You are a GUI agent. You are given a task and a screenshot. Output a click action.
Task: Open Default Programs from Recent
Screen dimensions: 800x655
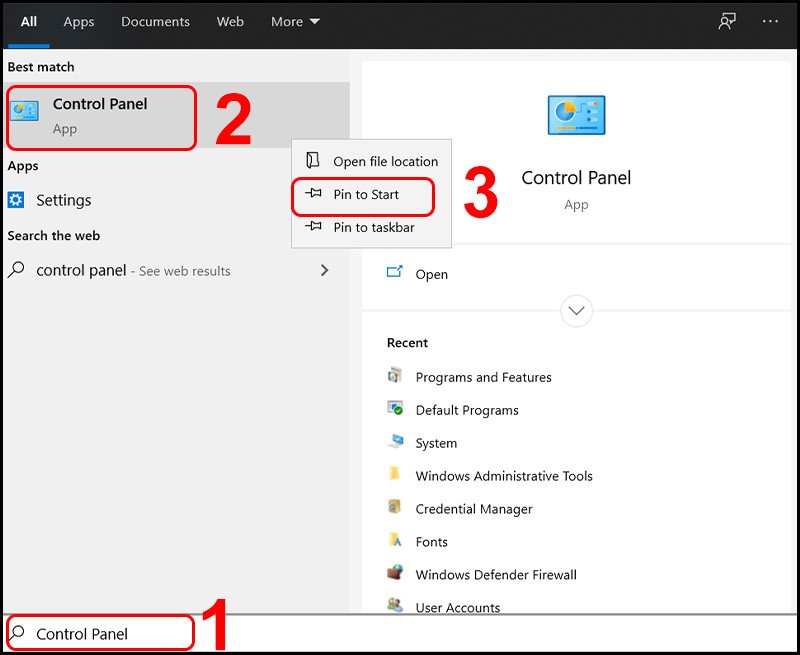(466, 410)
